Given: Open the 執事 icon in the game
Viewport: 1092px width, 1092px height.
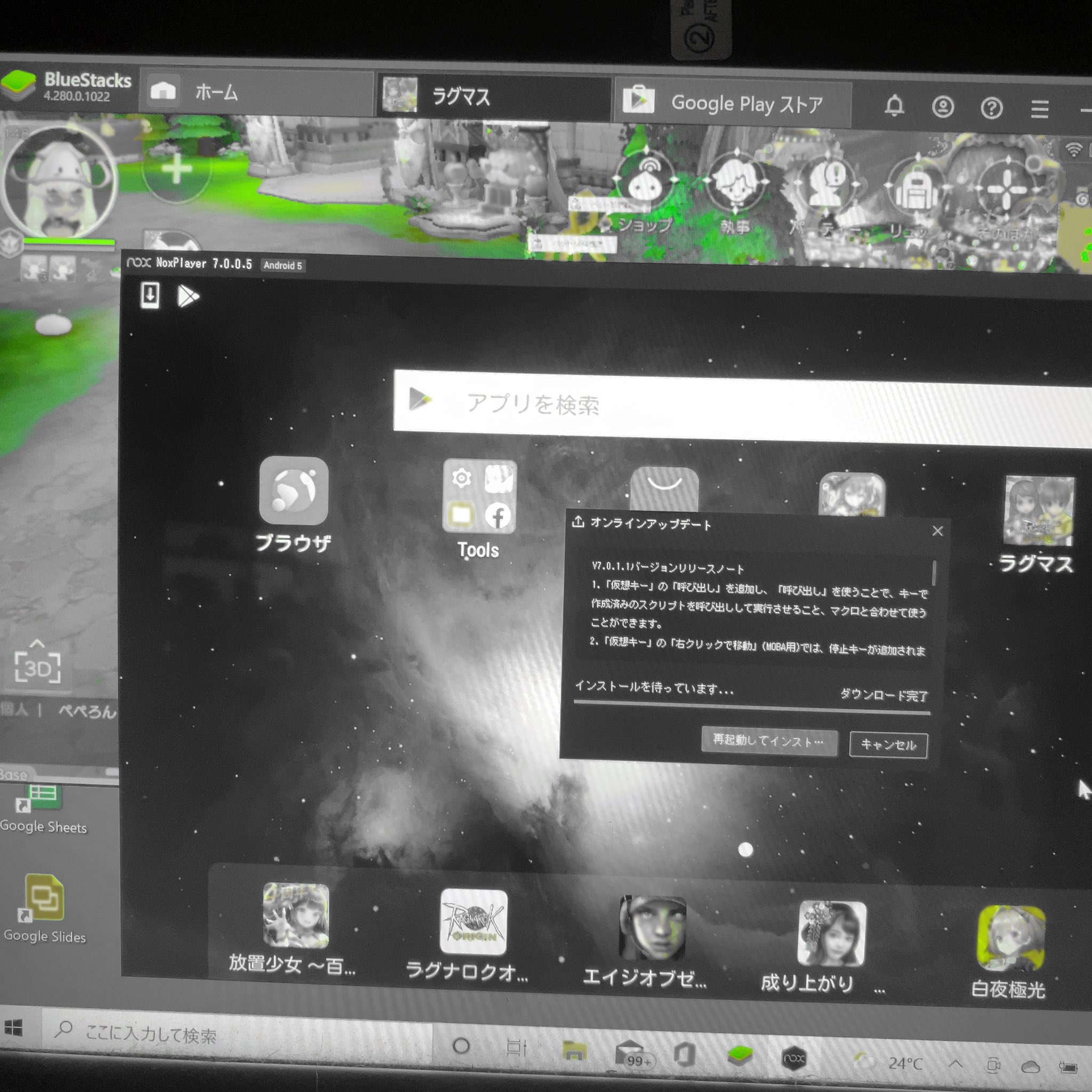Looking at the screenshot, I should (x=736, y=185).
